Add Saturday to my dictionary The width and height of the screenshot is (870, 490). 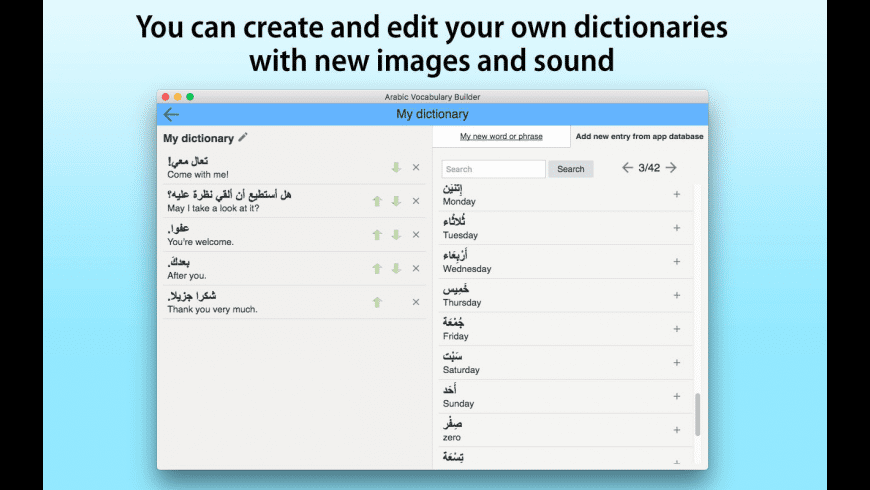point(676,362)
